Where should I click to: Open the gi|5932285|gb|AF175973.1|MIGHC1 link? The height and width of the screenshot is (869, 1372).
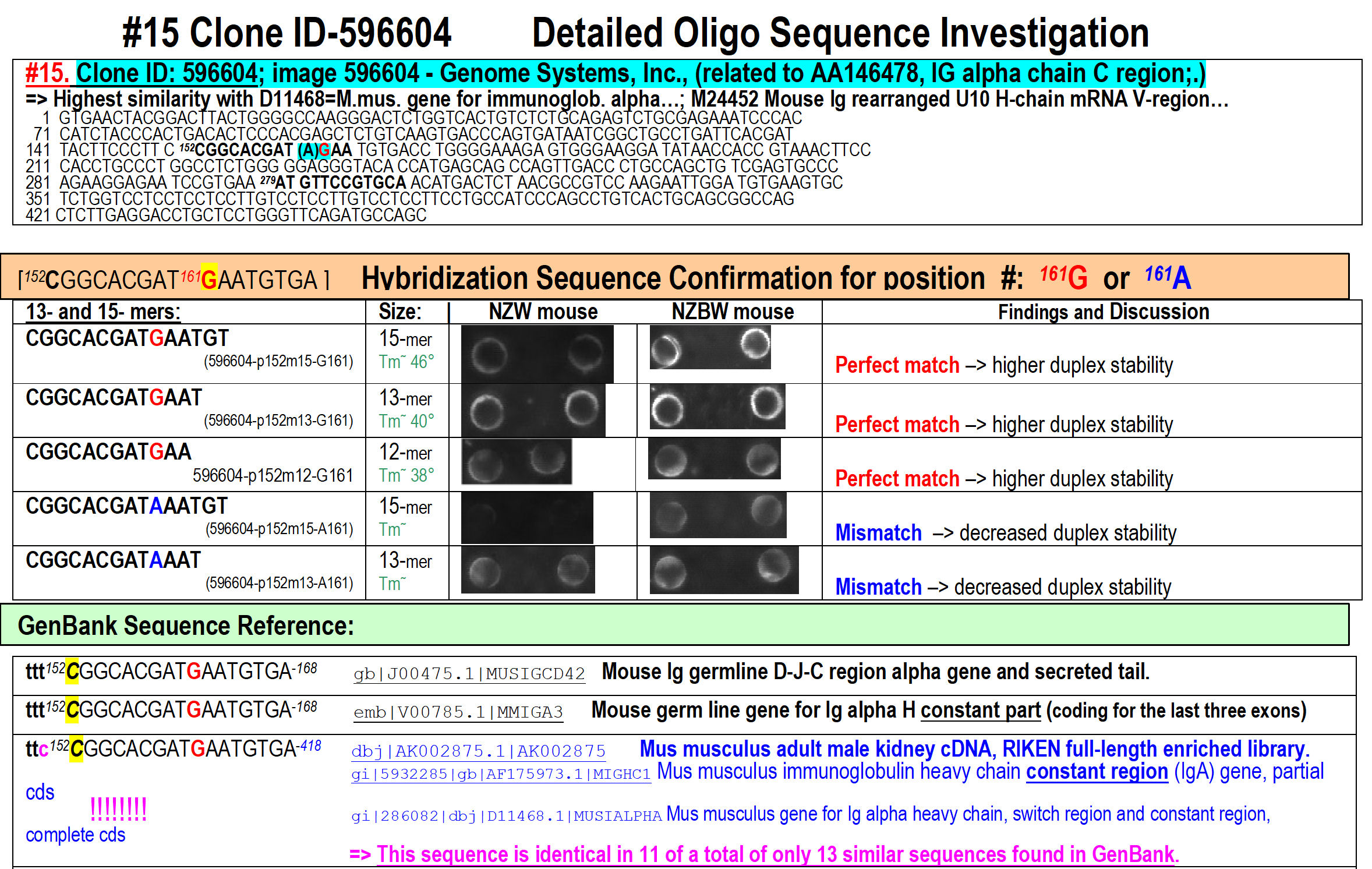point(501,774)
